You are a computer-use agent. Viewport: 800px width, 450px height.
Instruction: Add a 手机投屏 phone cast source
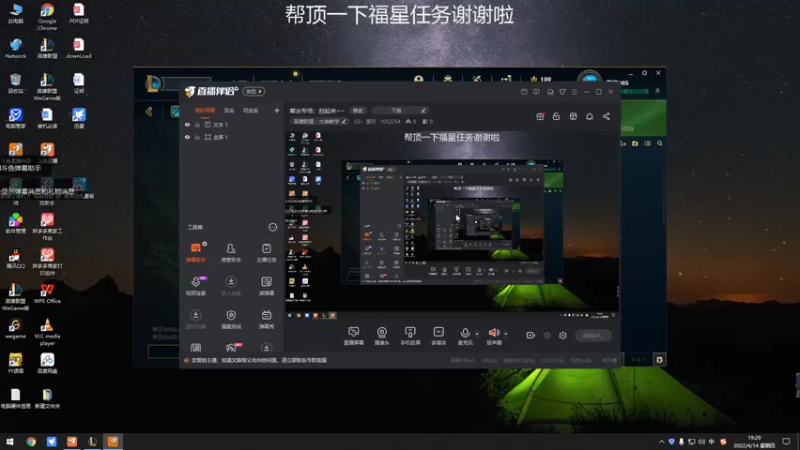[410, 336]
